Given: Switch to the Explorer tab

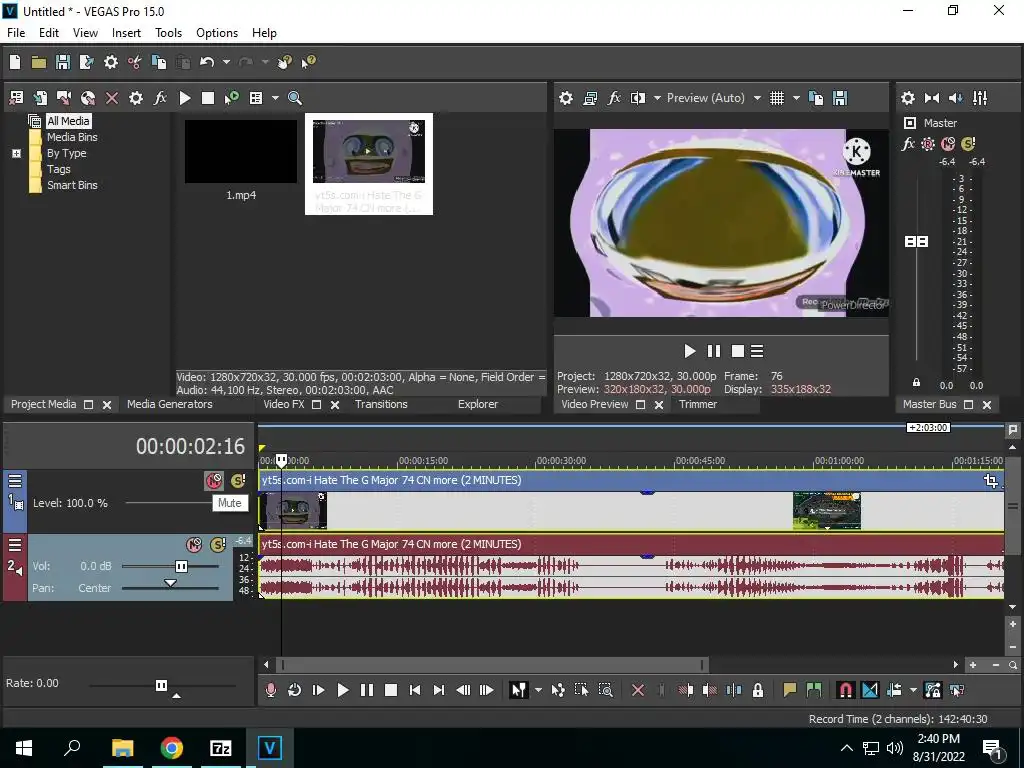Looking at the screenshot, I should 478,404.
